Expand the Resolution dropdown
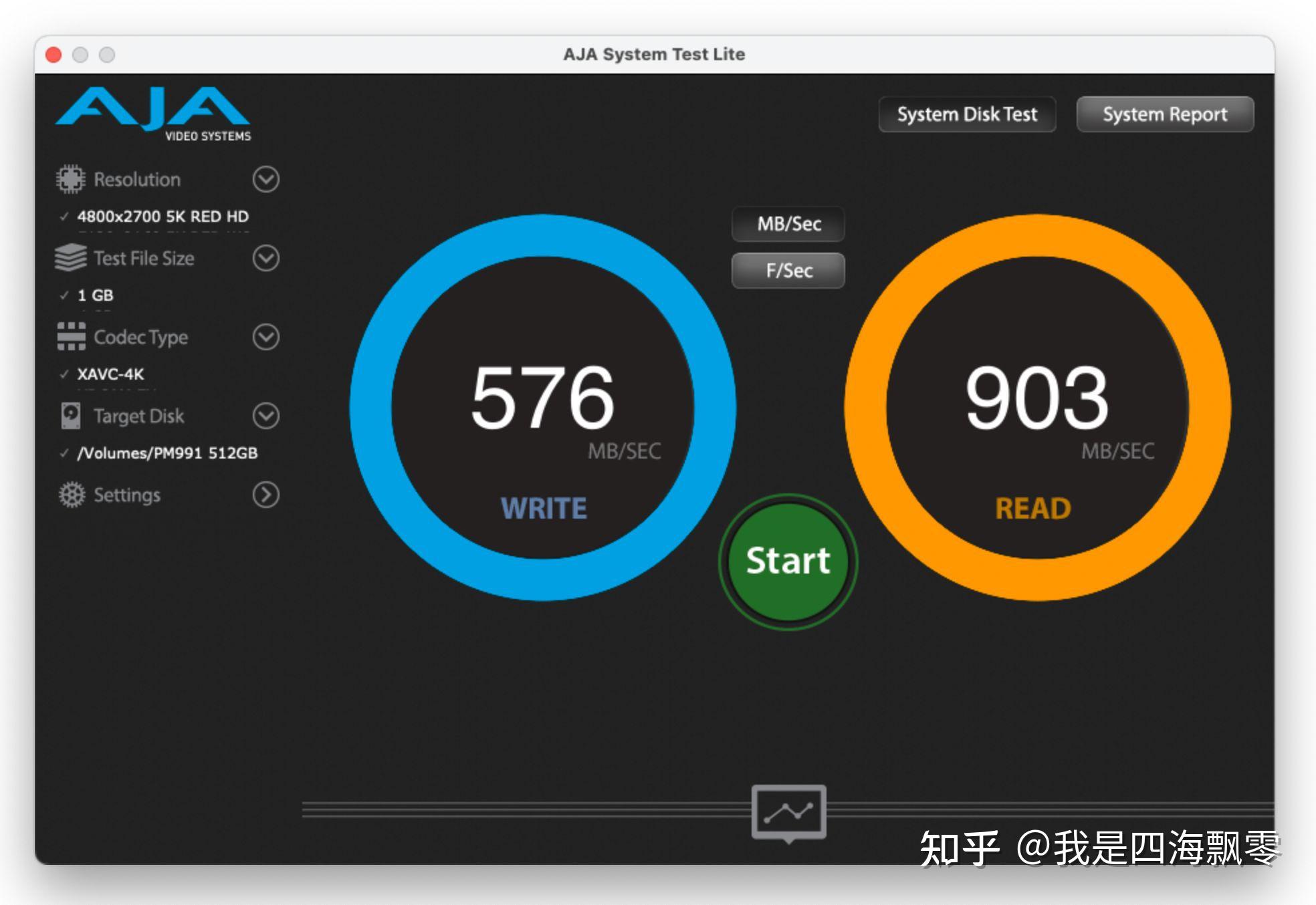This screenshot has height=905, width=1316. click(x=265, y=180)
